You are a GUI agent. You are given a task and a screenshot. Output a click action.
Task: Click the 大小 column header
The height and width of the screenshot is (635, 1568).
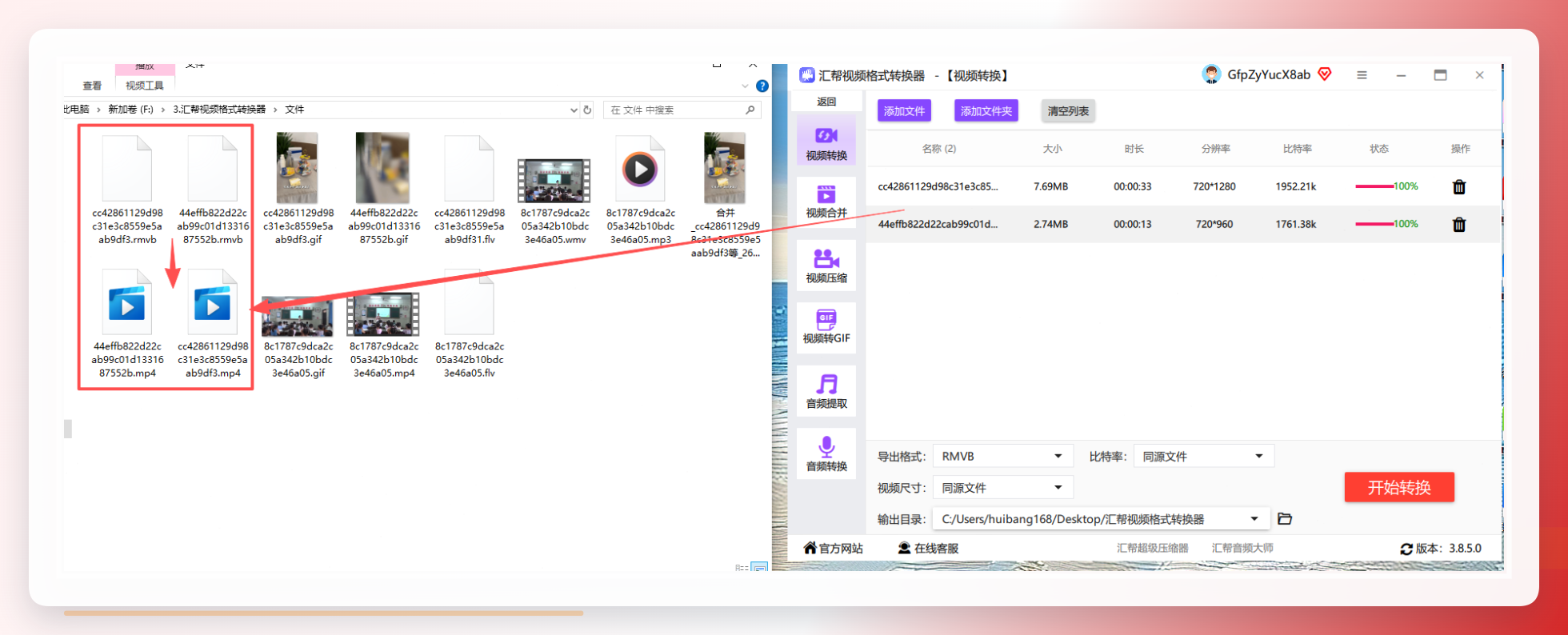pos(1053,149)
